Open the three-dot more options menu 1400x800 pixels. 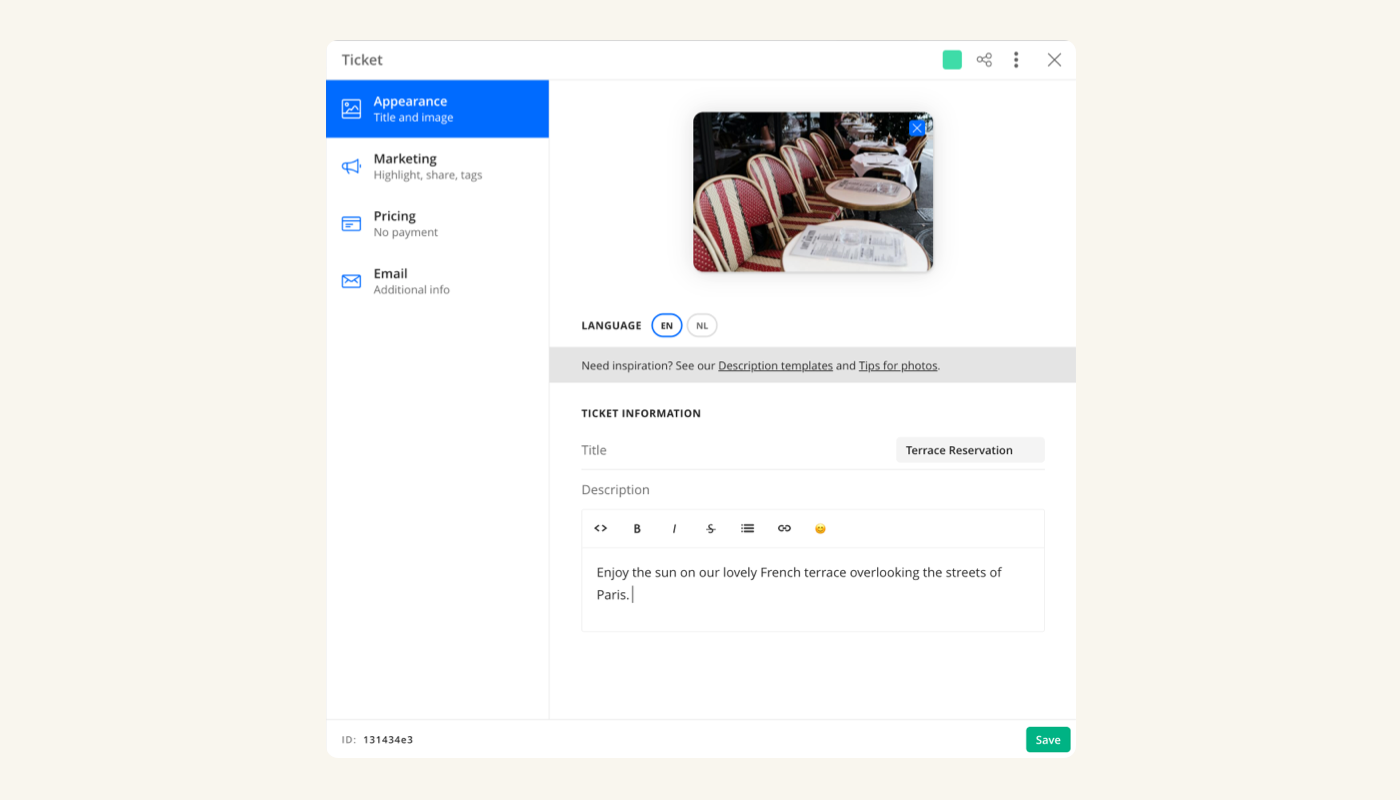[1016, 60]
